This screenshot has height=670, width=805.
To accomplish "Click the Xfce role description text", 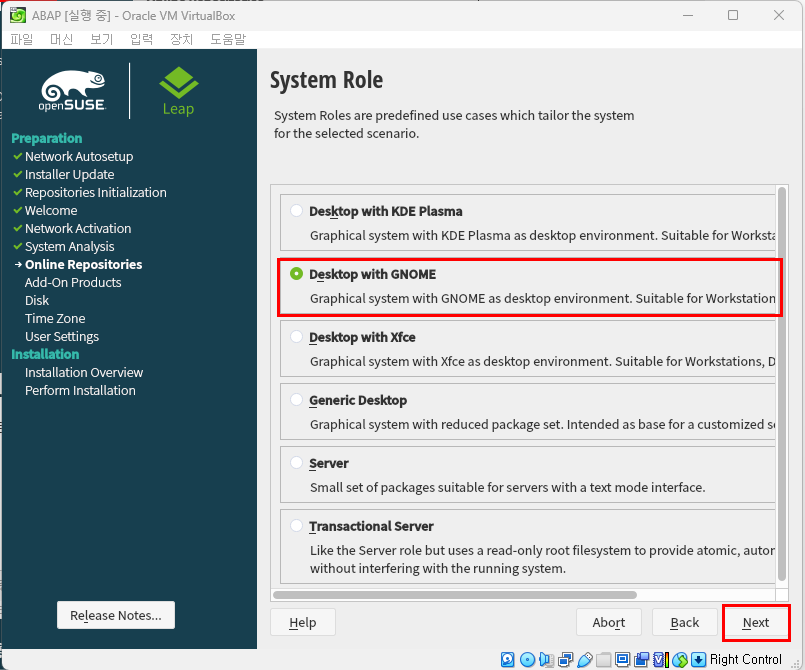I will (542, 361).
